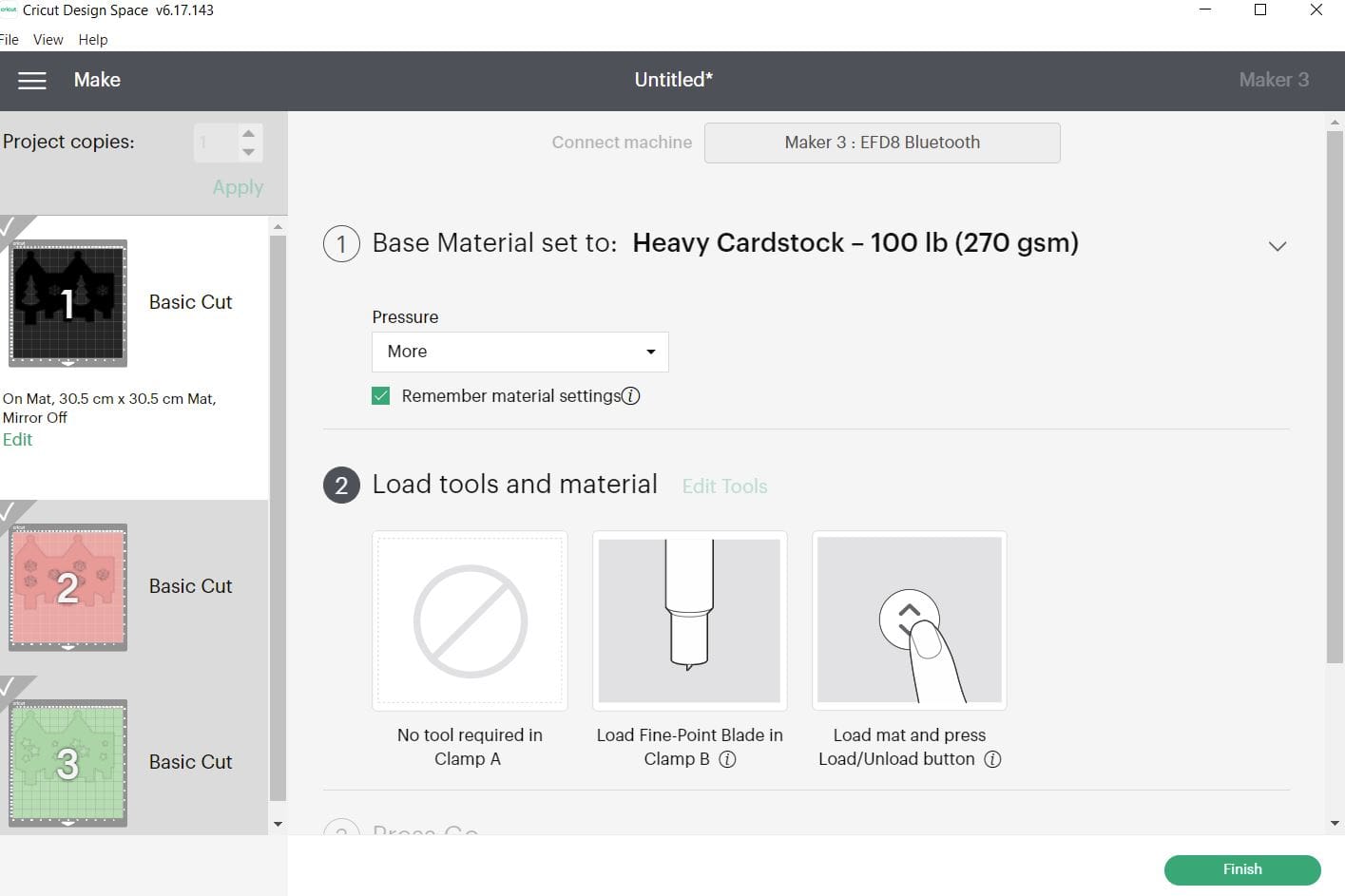The image size is (1345, 896).
Task: Click the Load tools and material heading
Action: coord(514,485)
